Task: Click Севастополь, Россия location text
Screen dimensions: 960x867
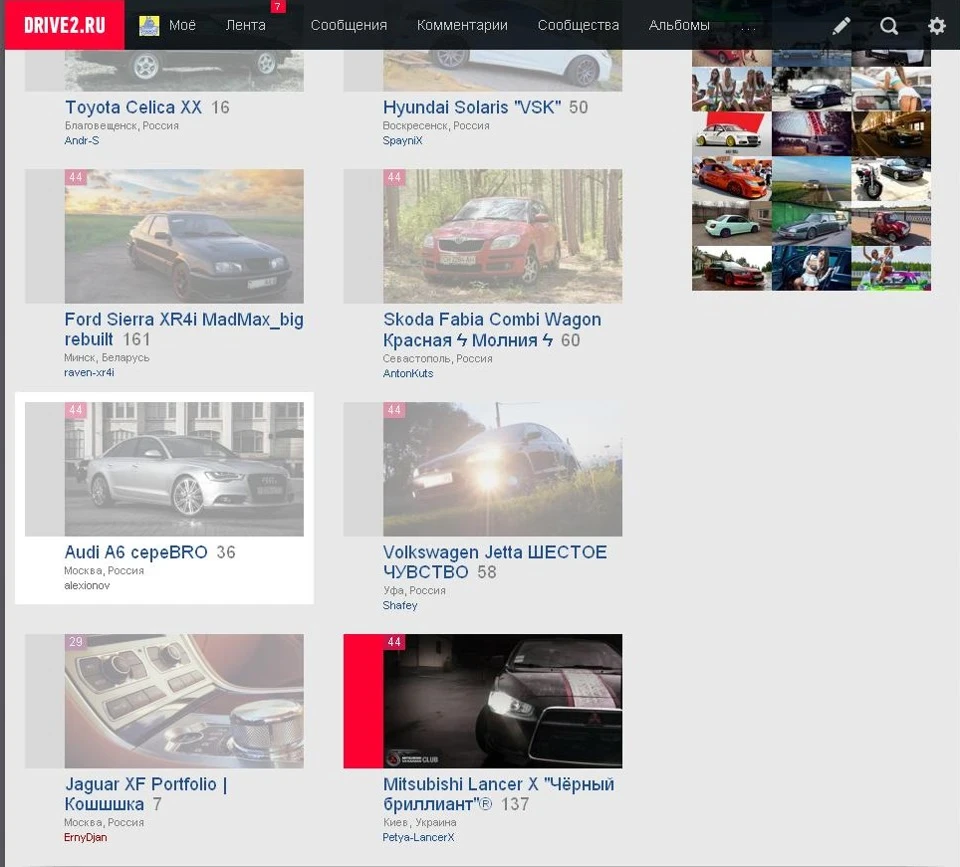Action: [437, 359]
